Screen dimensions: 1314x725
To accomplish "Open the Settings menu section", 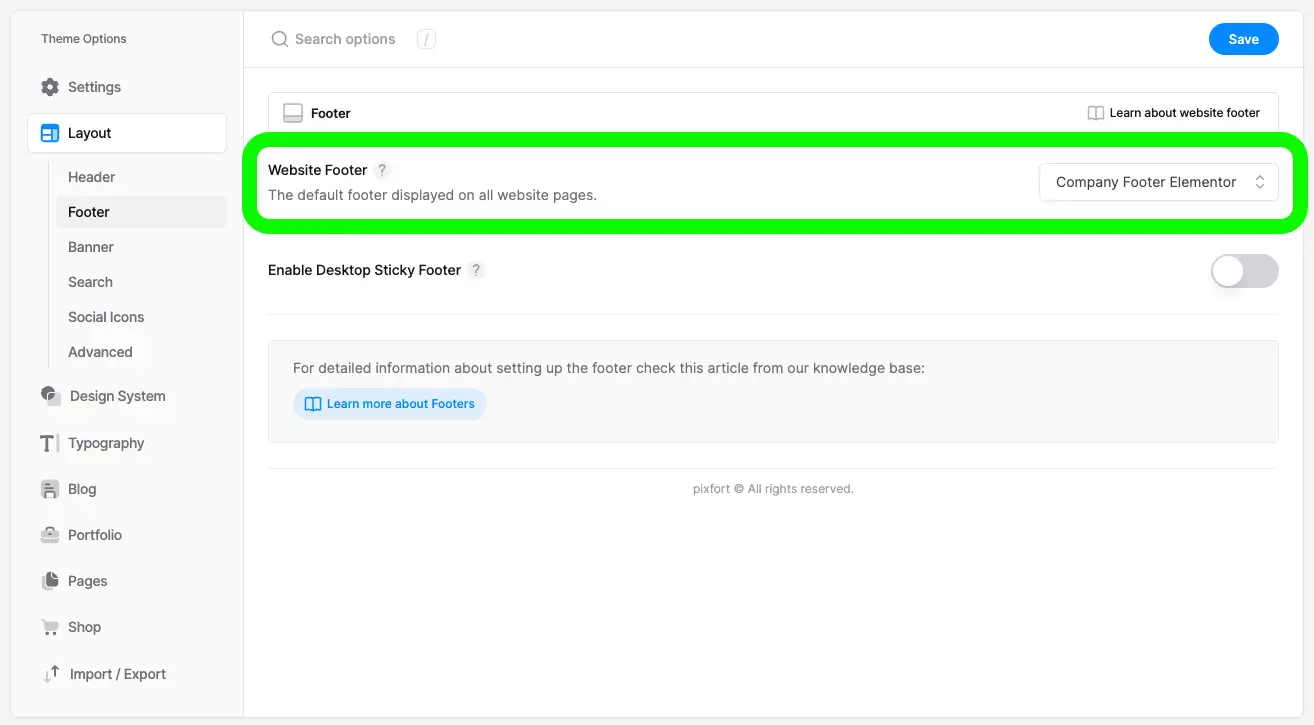I will (127, 87).
